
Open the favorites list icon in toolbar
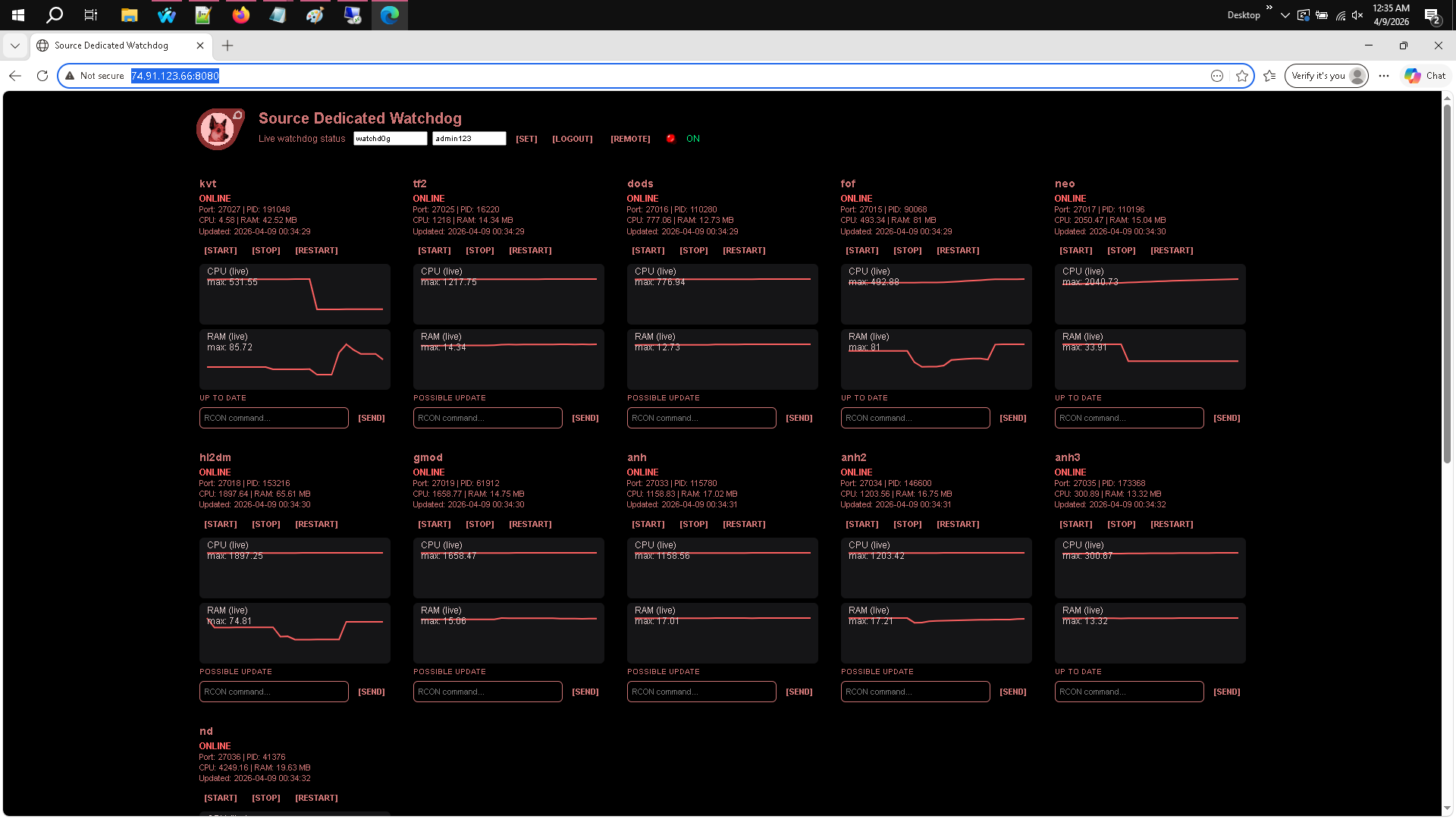click(x=1270, y=76)
